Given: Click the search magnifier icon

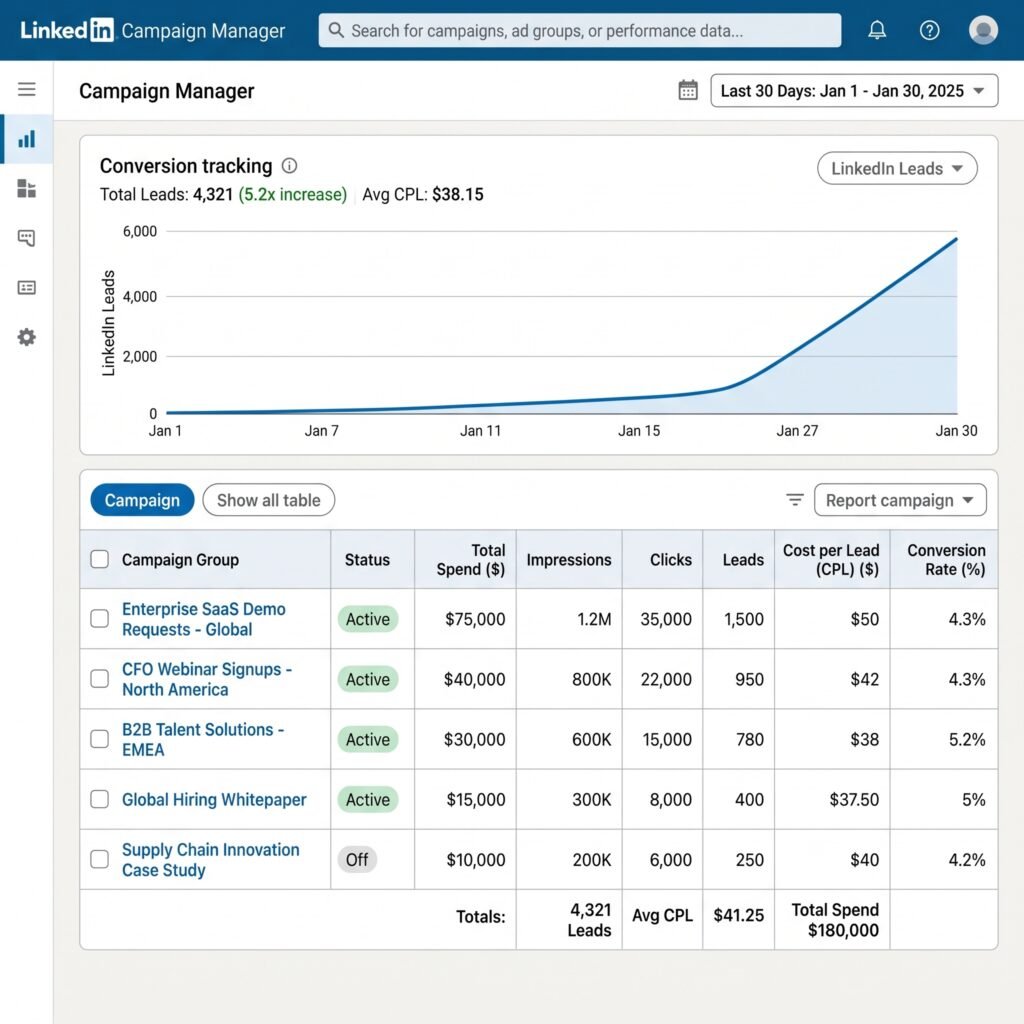Looking at the screenshot, I should pos(336,30).
